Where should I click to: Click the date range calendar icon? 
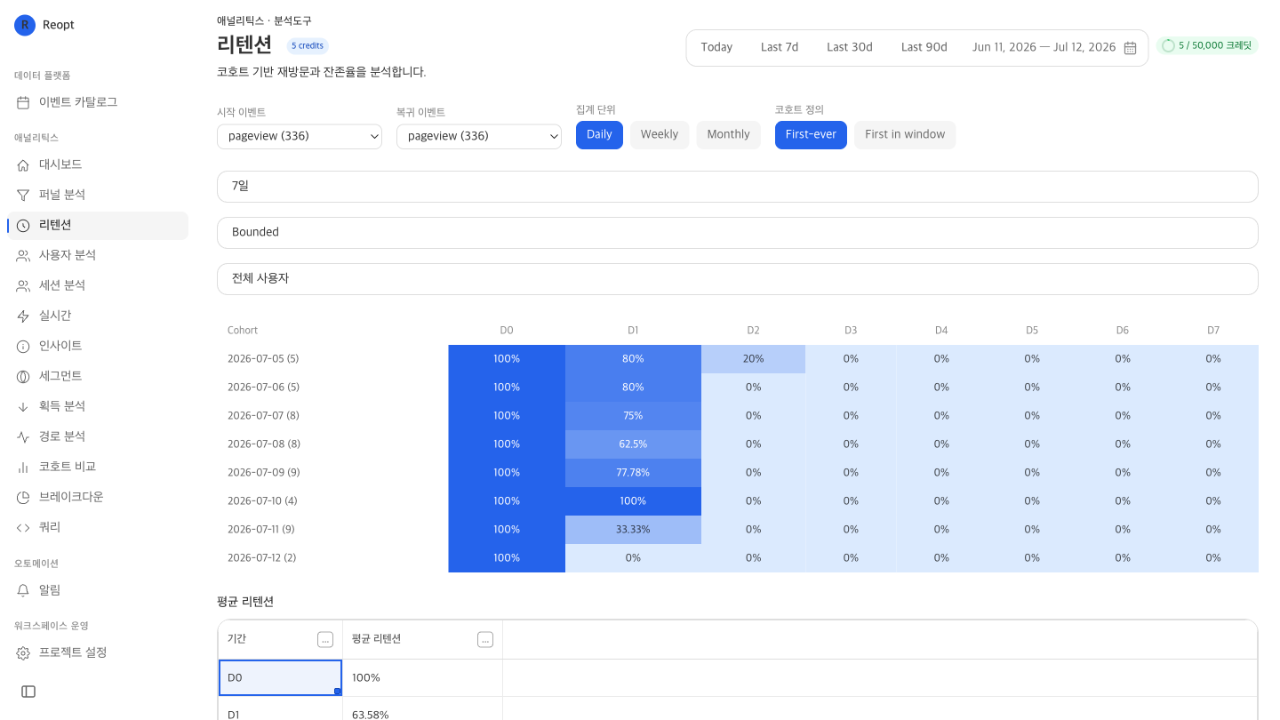pos(1130,48)
